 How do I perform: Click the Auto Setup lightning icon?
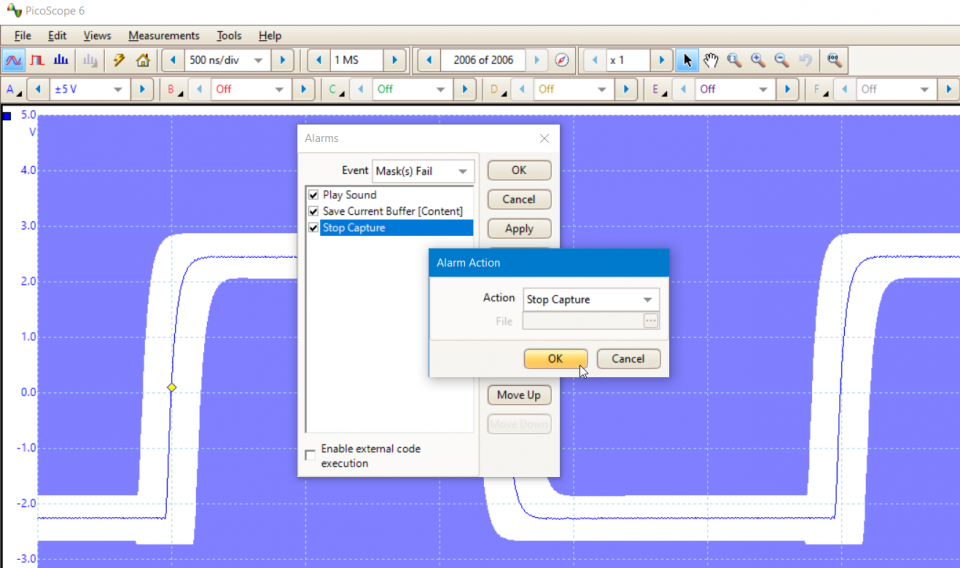point(119,60)
